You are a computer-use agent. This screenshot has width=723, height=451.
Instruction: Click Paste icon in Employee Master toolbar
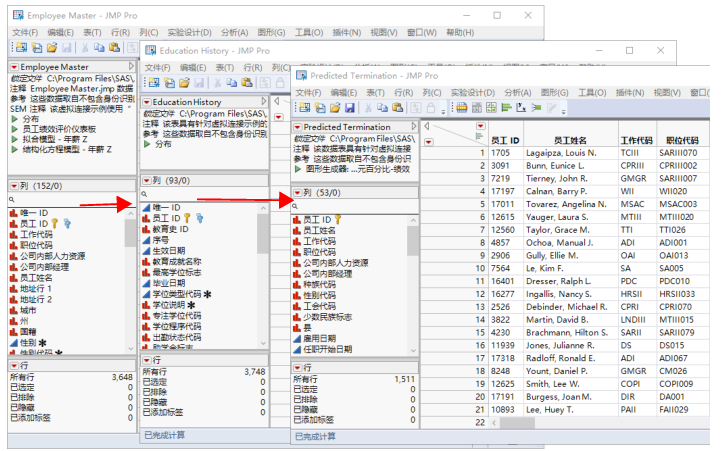tap(114, 47)
